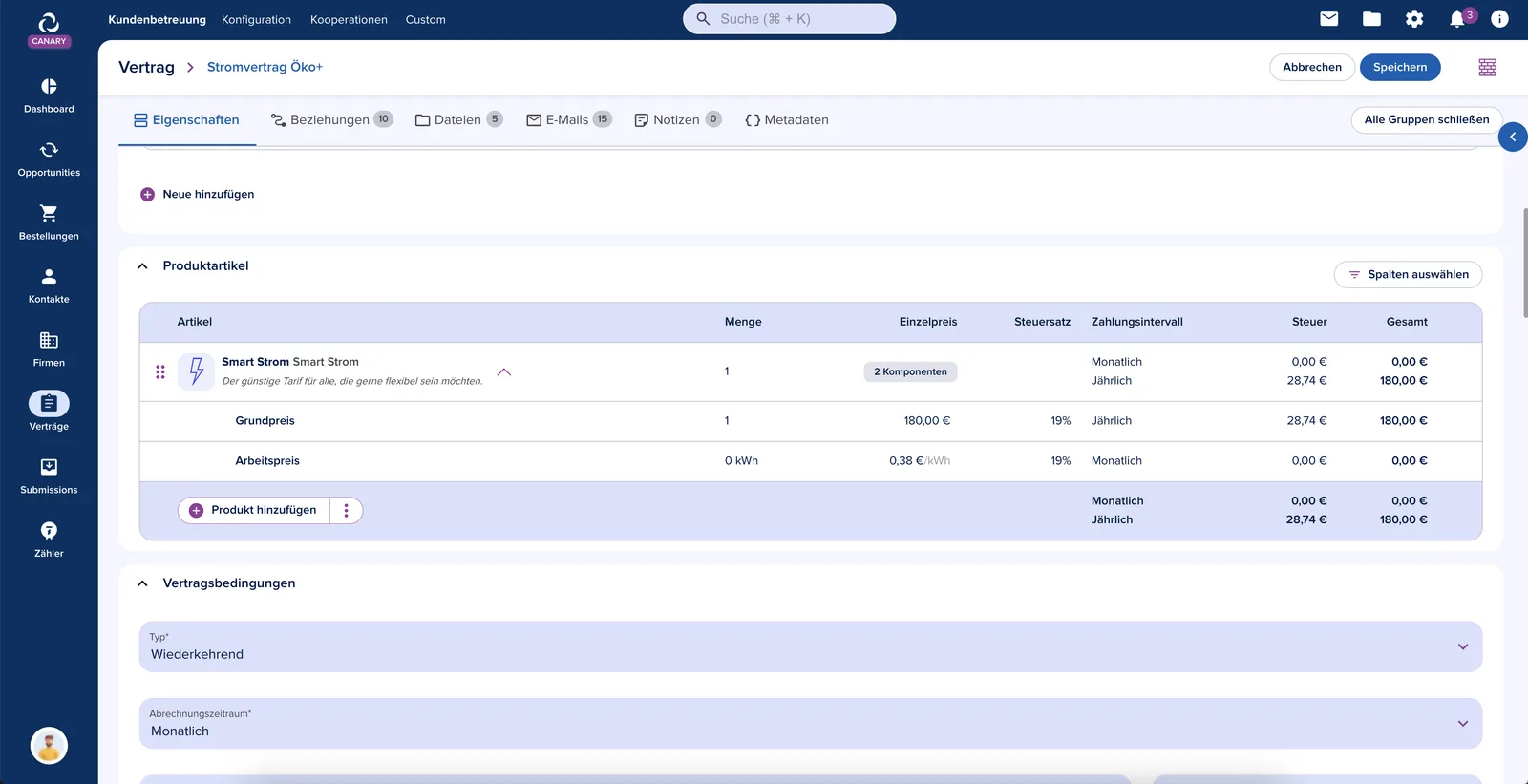The height and width of the screenshot is (784, 1528).
Task: Click the Arbeitspreis price 0,38 €/kWh
Action: [920, 461]
